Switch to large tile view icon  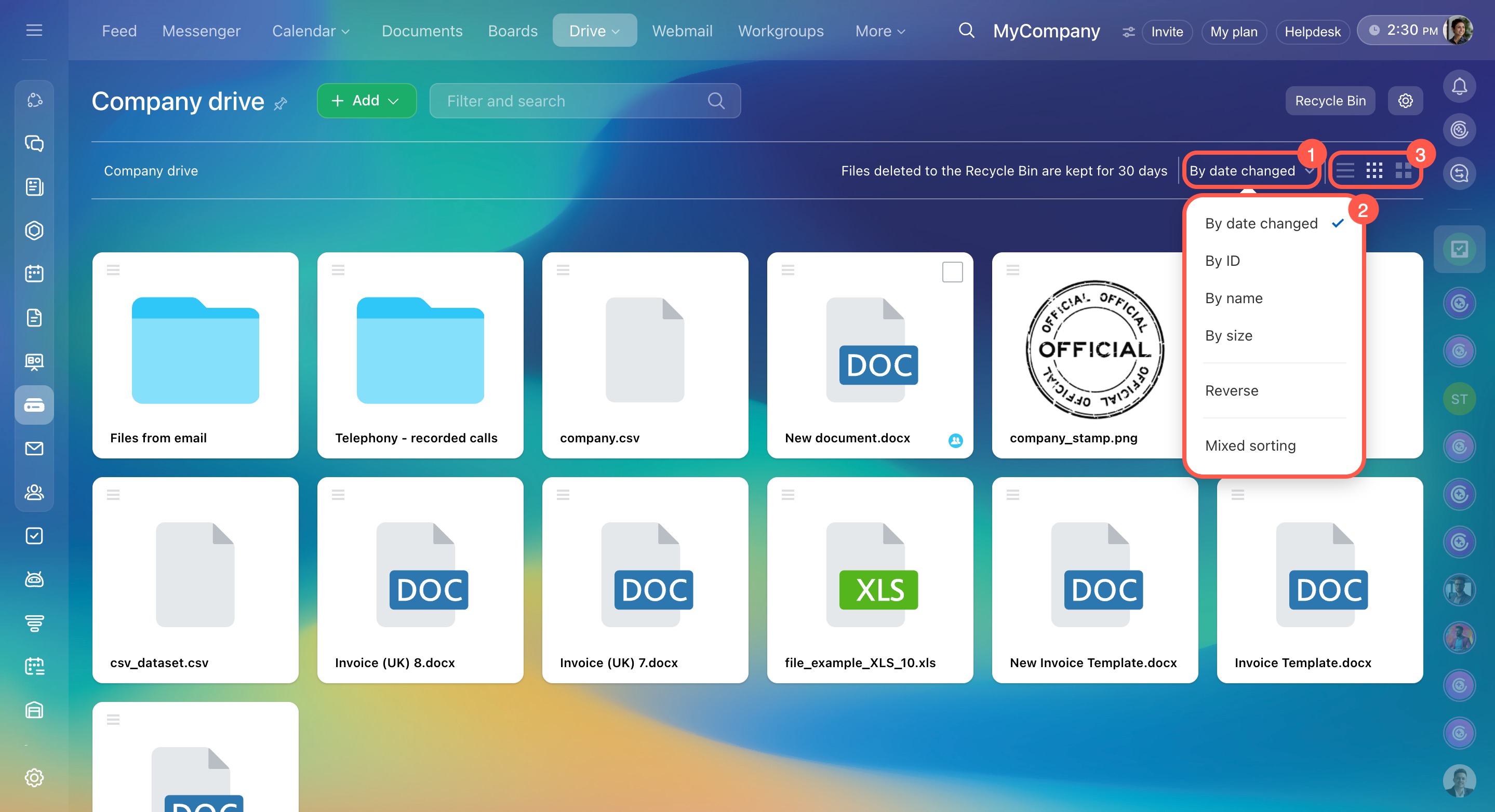click(x=1403, y=170)
